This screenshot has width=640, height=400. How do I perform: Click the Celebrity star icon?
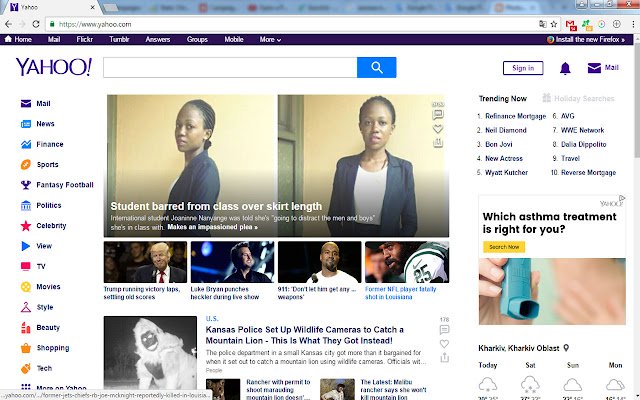tap(25, 226)
